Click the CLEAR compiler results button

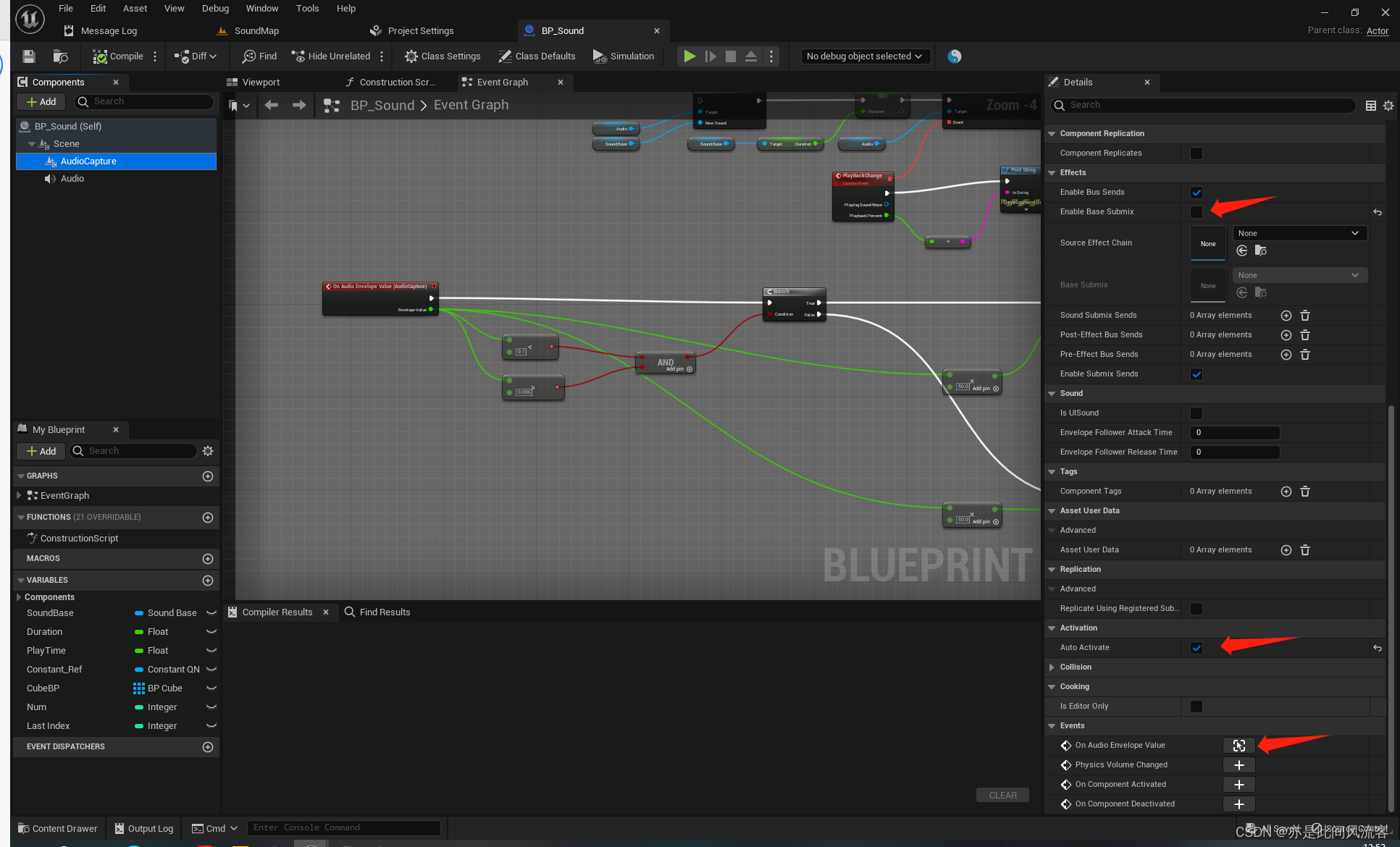tap(1002, 795)
